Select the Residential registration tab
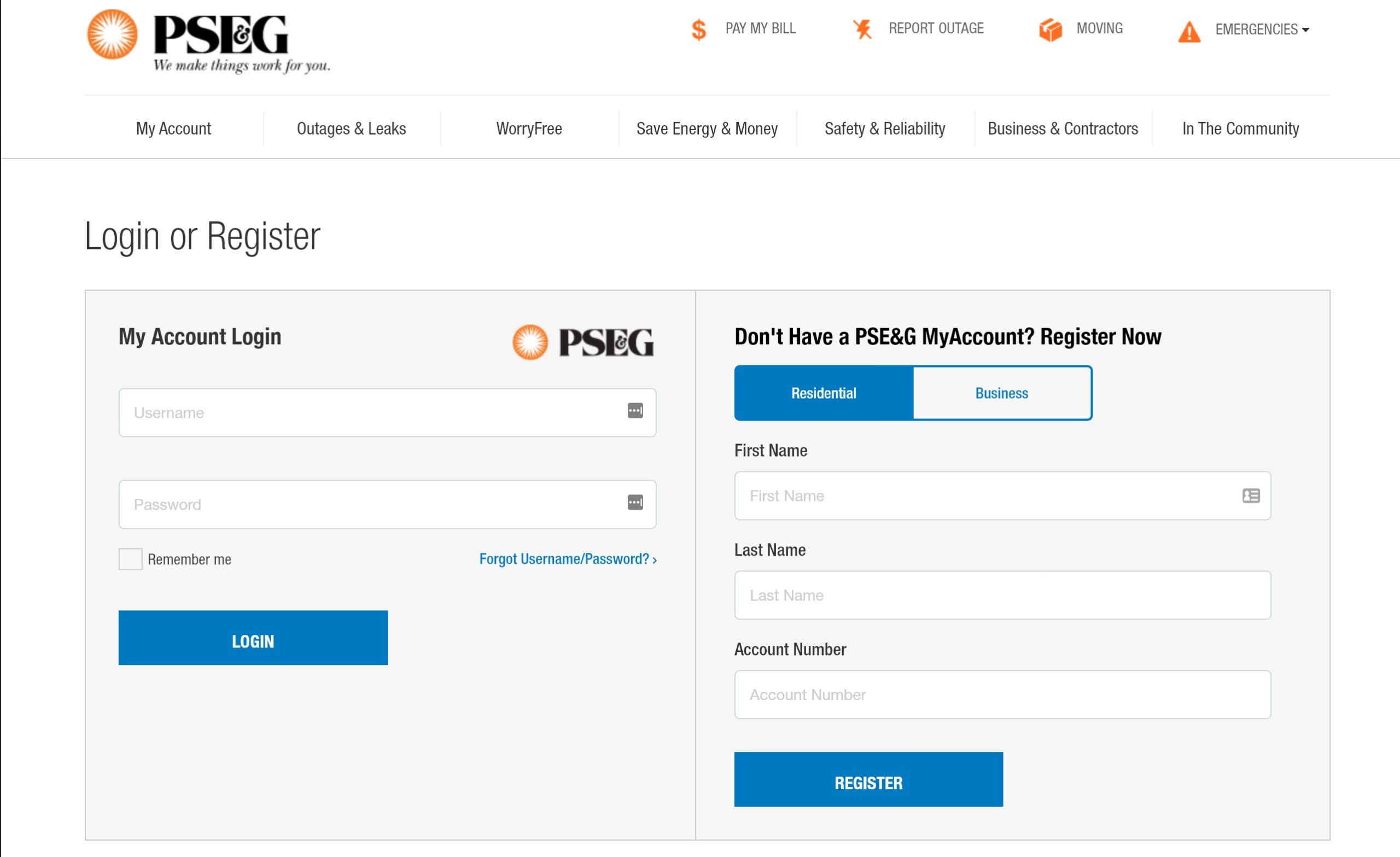Image resolution: width=1400 pixels, height=857 pixels. tap(823, 393)
